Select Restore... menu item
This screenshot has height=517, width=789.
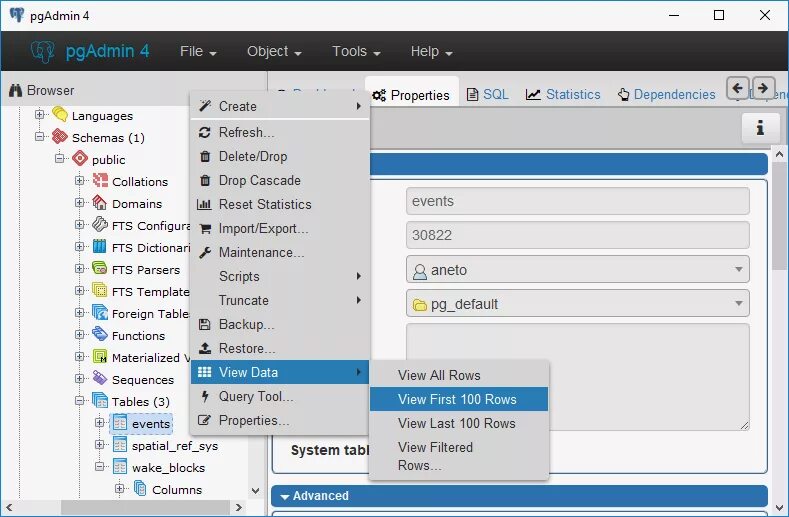280,348
